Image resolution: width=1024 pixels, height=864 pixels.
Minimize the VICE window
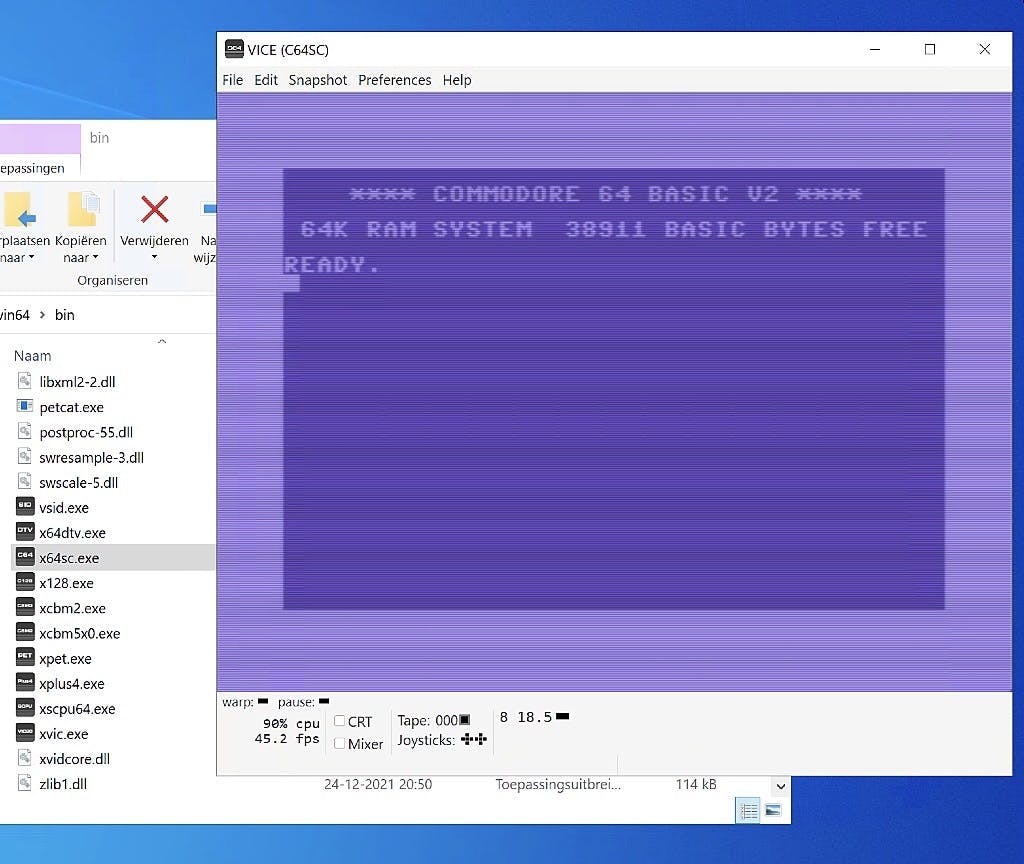[875, 49]
